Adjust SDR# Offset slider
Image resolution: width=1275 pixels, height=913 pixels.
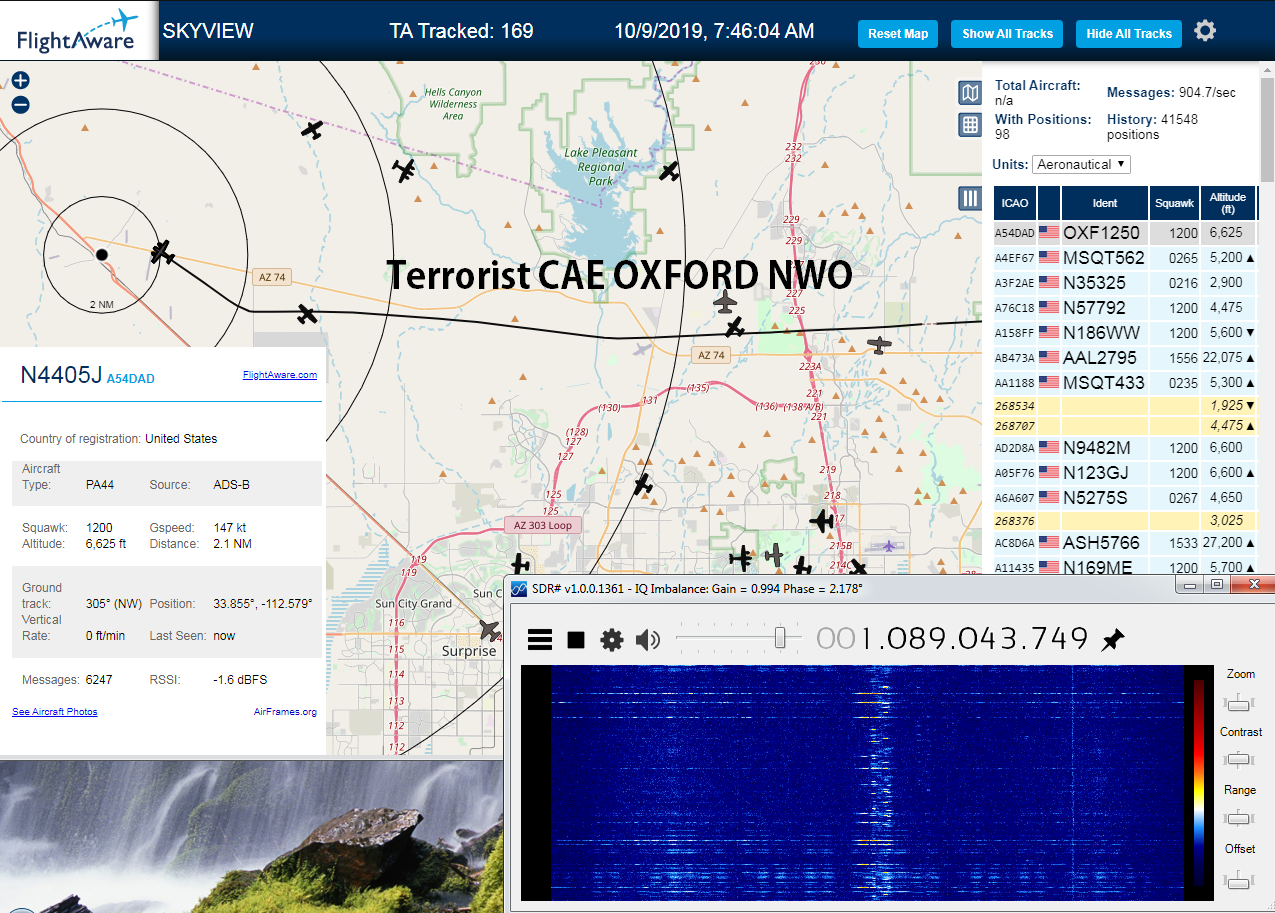point(1240,880)
